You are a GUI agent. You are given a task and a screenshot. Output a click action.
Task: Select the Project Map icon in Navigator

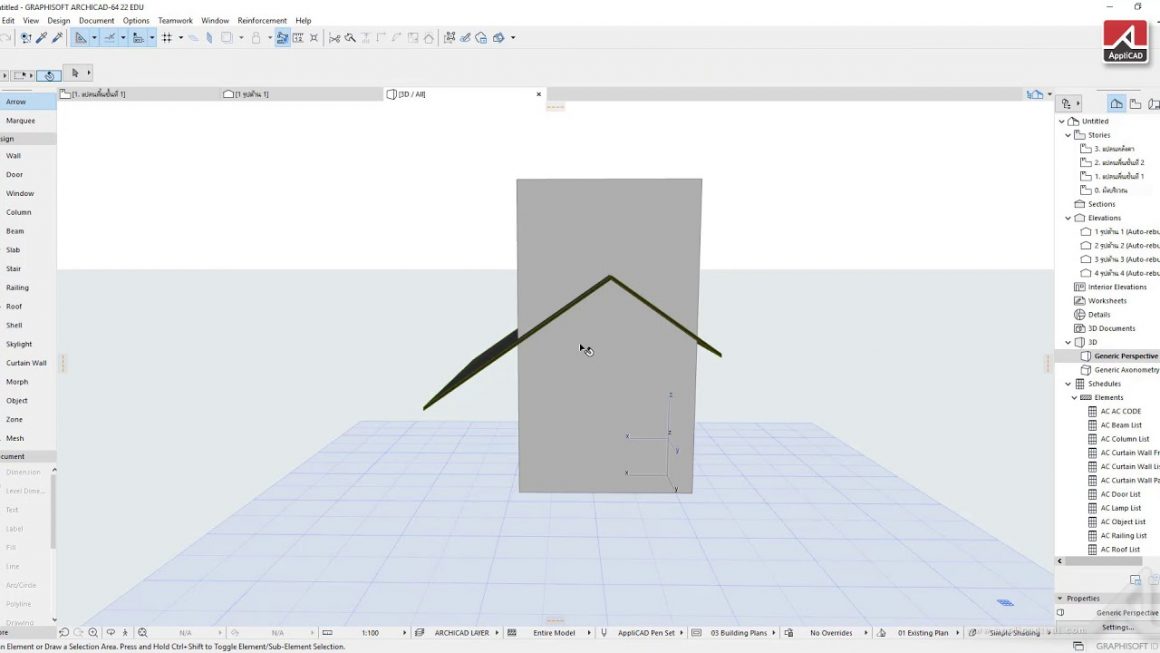[1116, 104]
